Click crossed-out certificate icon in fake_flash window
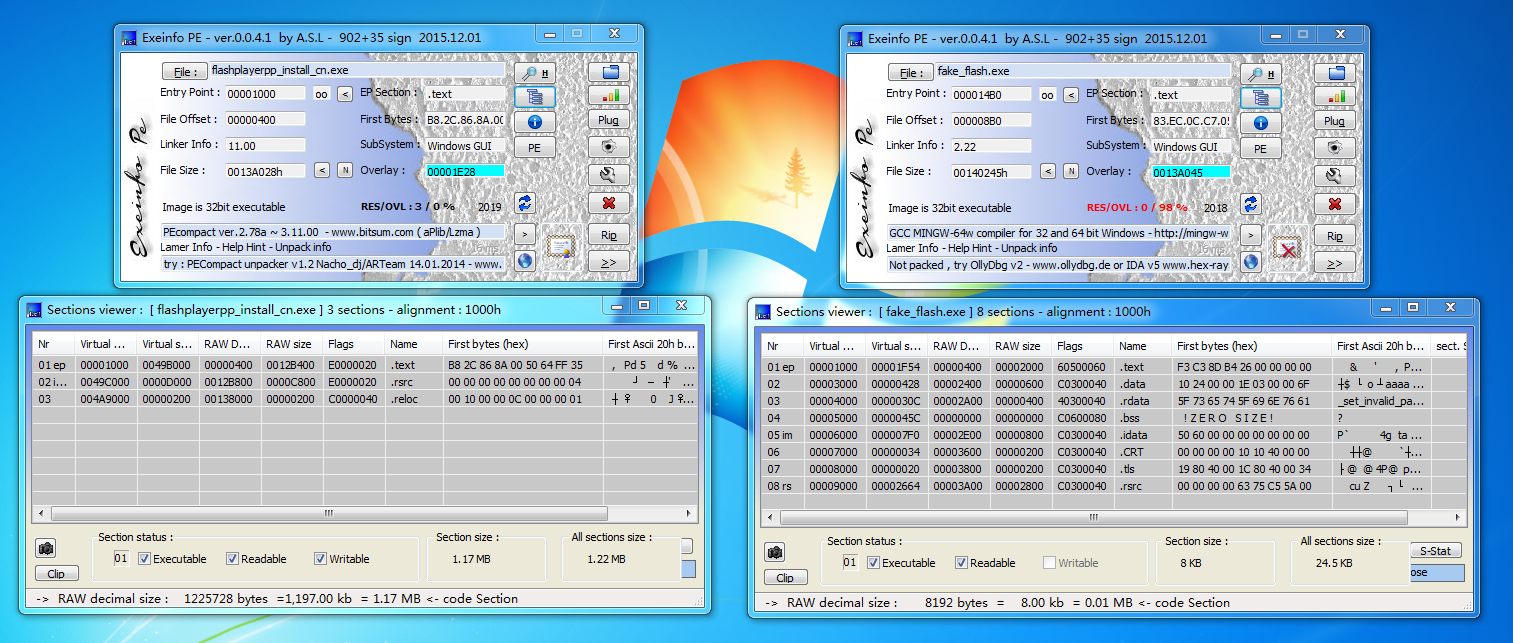The image size is (1513, 643). tap(1288, 247)
